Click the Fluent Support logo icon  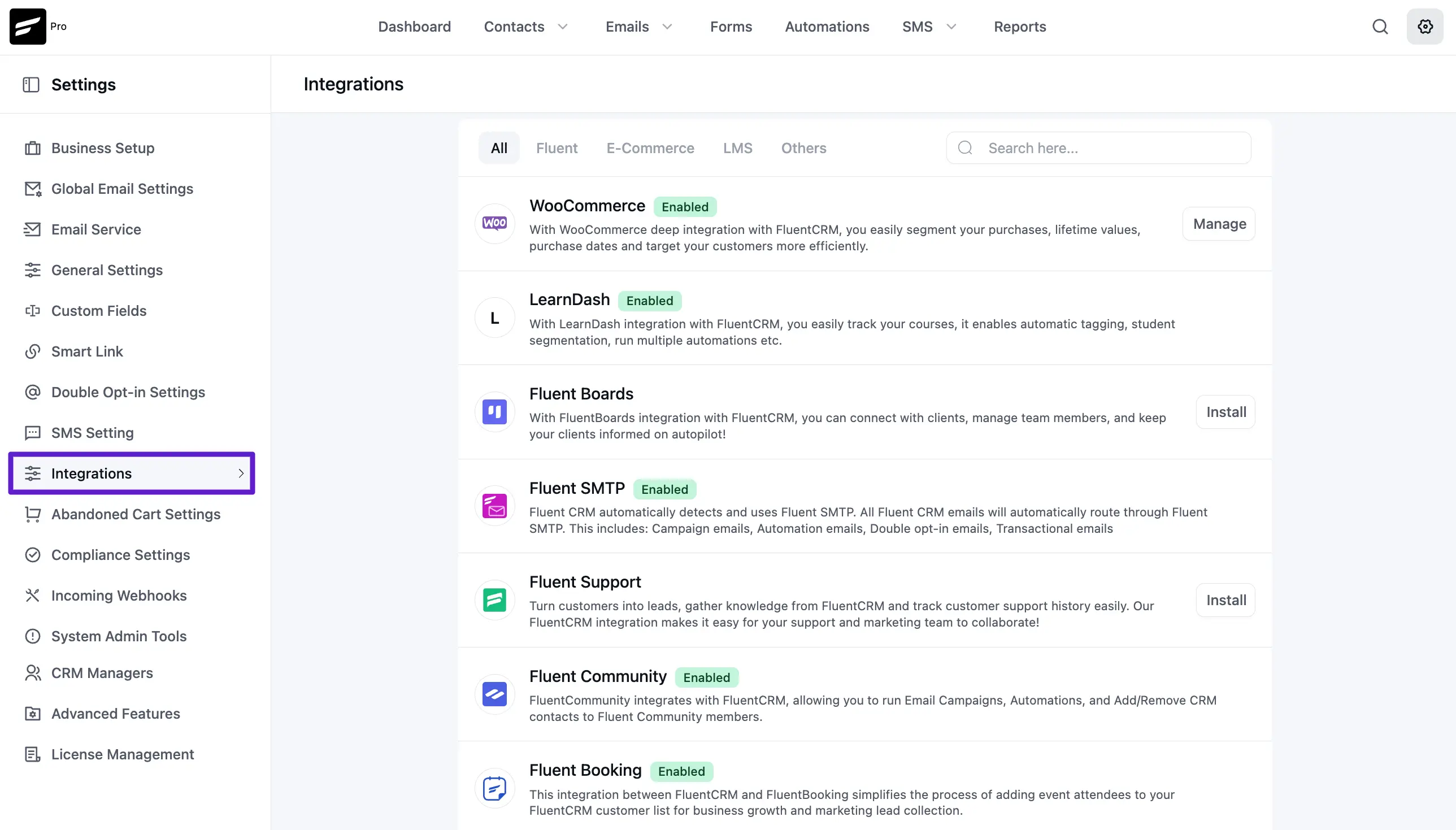[x=494, y=599]
